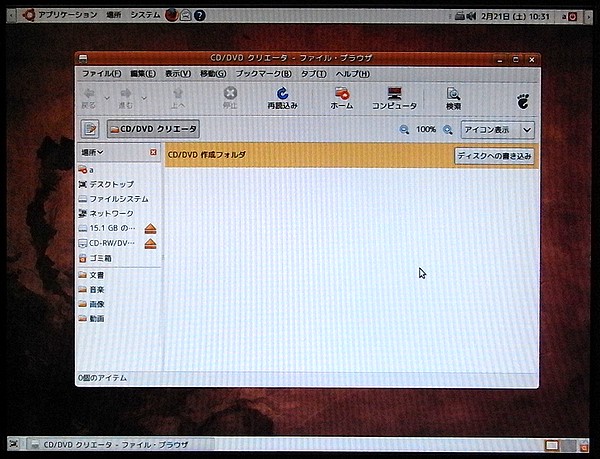Click the GNOME foot throbber icon
The width and height of the screenshot is (600, 459).
pyautogui.click(x=523, y=101)
